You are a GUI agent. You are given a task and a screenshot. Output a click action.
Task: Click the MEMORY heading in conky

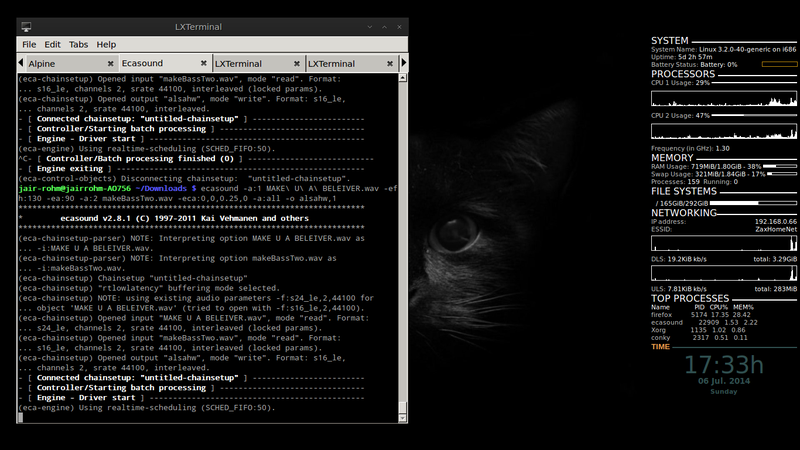[x=672, y=158]
